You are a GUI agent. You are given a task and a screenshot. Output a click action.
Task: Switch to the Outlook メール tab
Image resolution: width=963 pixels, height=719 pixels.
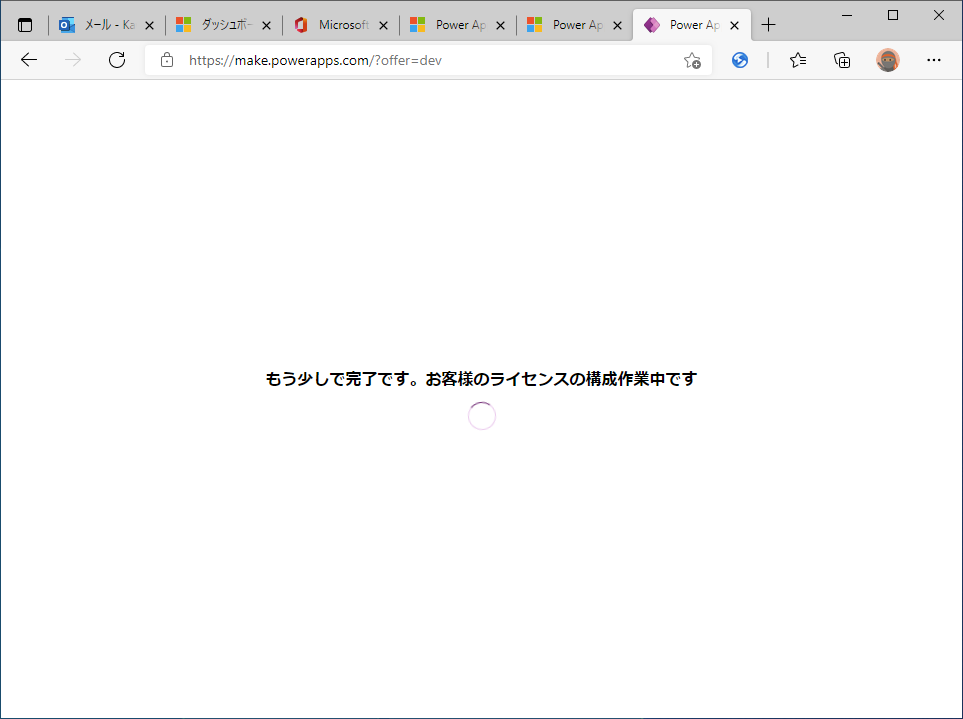[106, 25]
